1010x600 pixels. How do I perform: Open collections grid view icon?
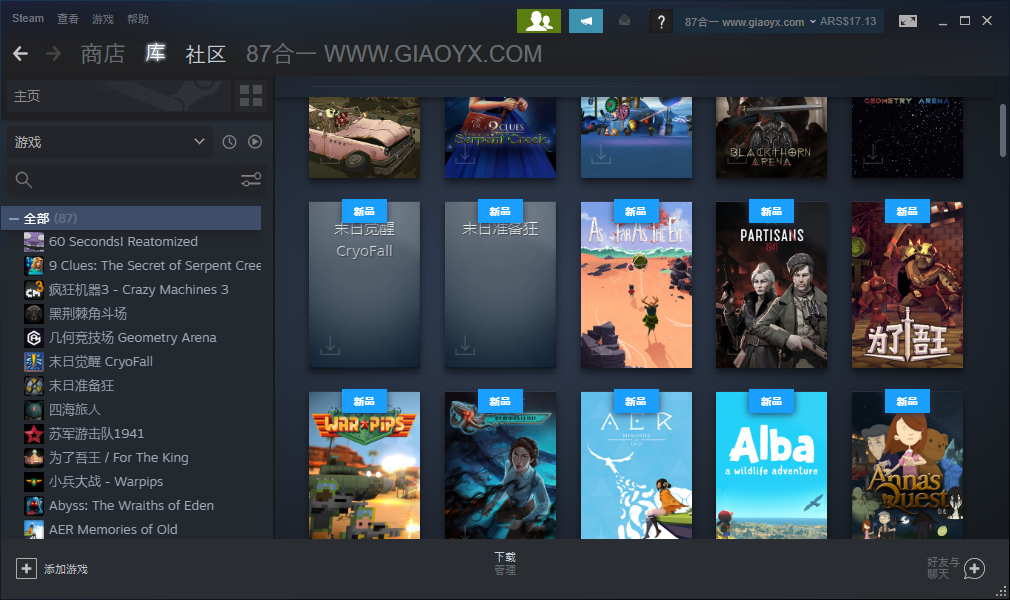pos(251,96)
